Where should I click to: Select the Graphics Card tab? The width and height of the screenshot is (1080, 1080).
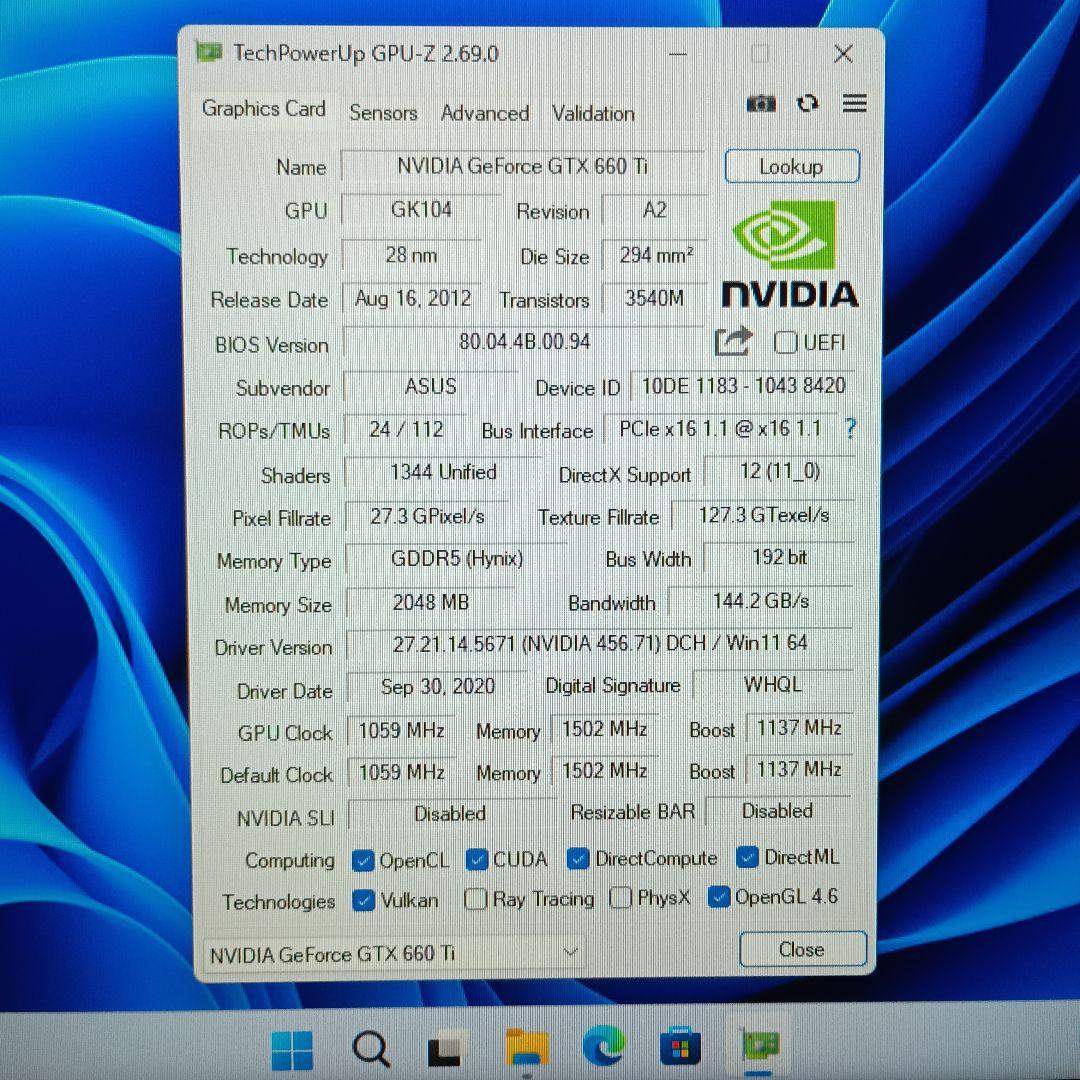(x=264, y=109)
